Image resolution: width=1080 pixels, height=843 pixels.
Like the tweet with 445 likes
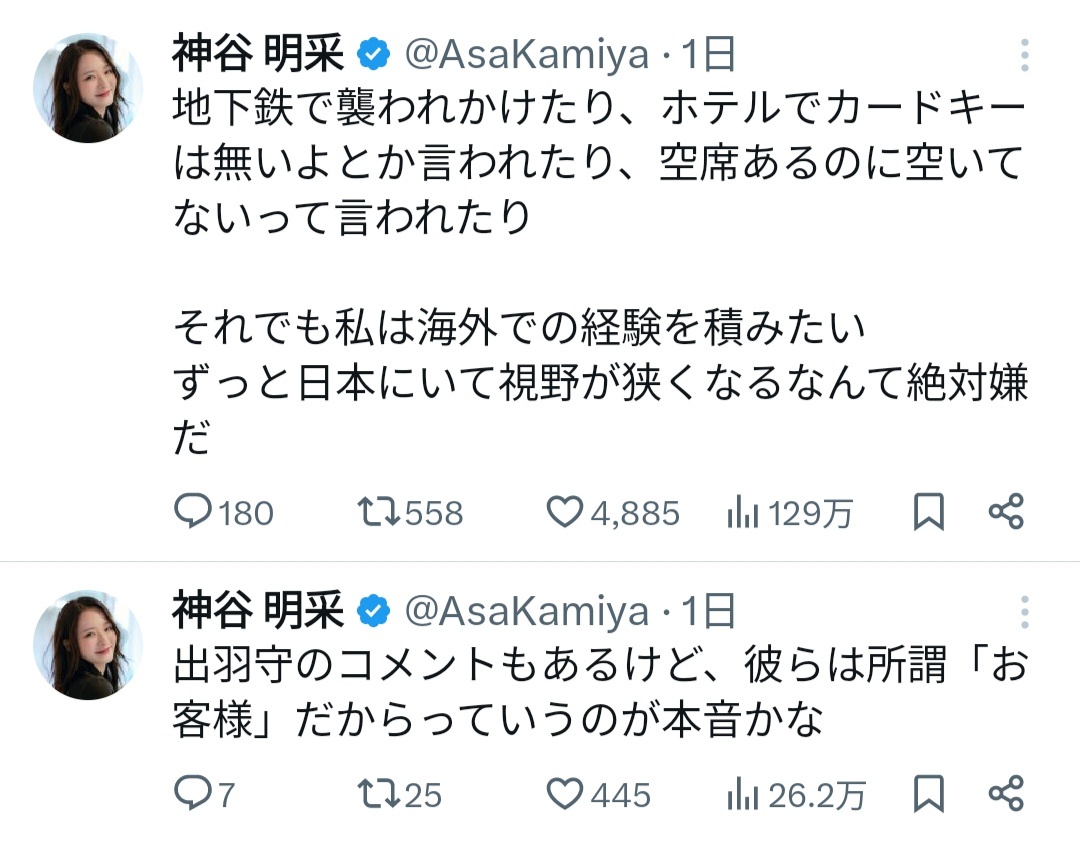tap(565, 795)
